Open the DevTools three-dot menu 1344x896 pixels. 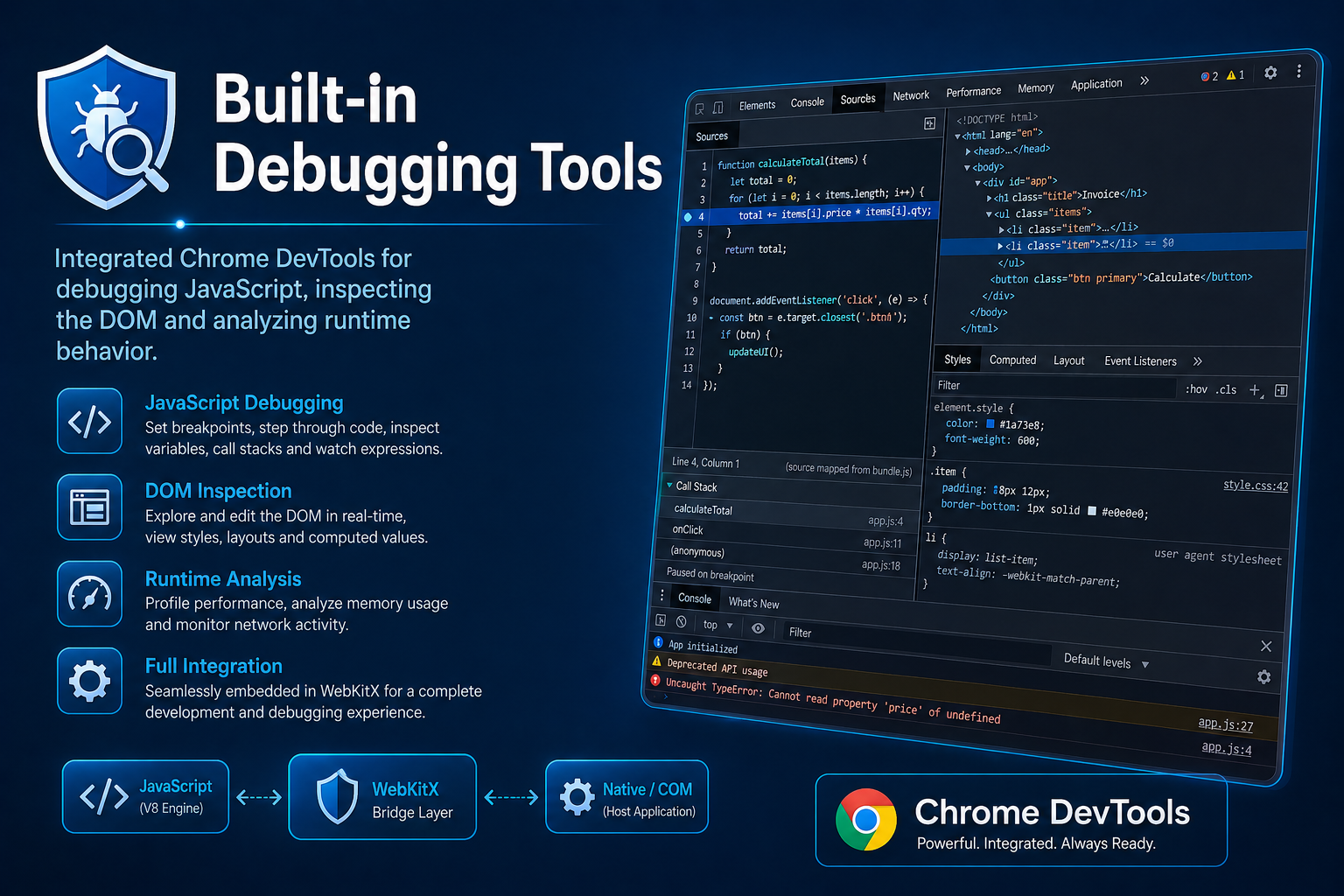(1298, 71)
